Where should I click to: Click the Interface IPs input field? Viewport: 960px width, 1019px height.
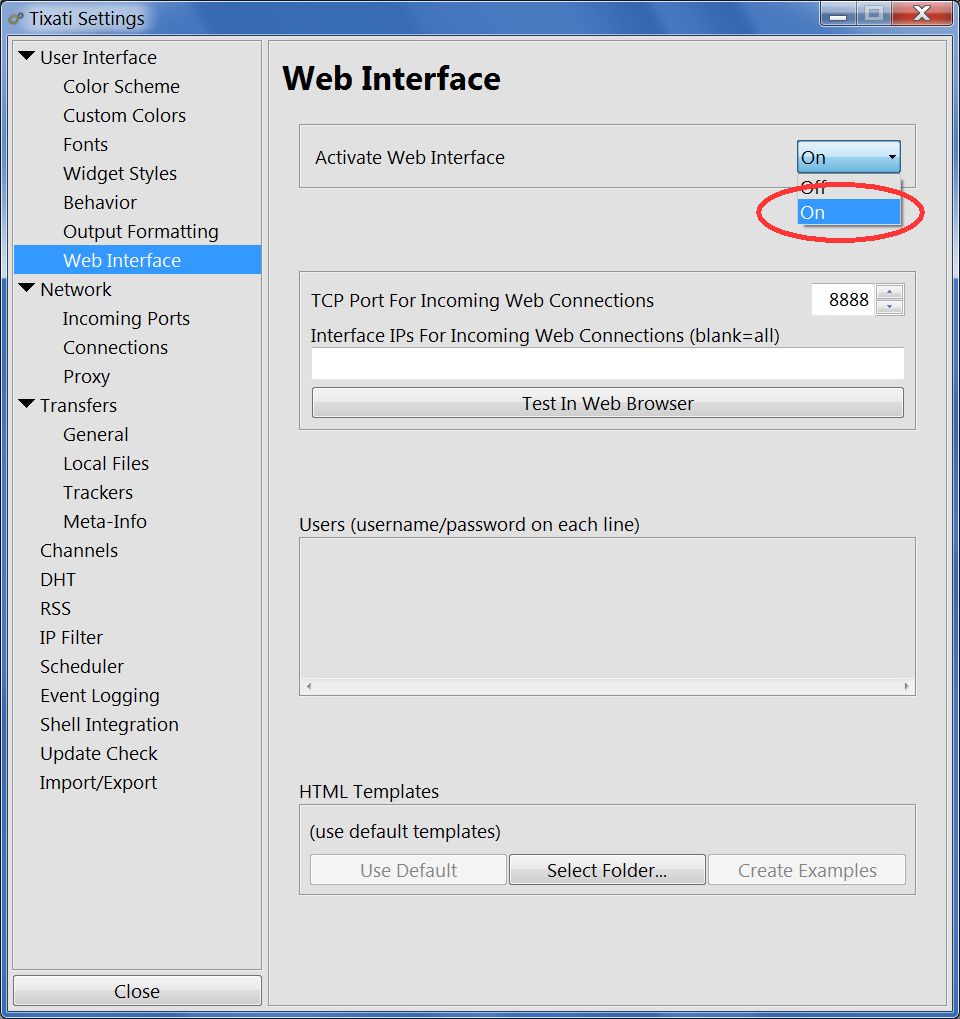point(607,363)
